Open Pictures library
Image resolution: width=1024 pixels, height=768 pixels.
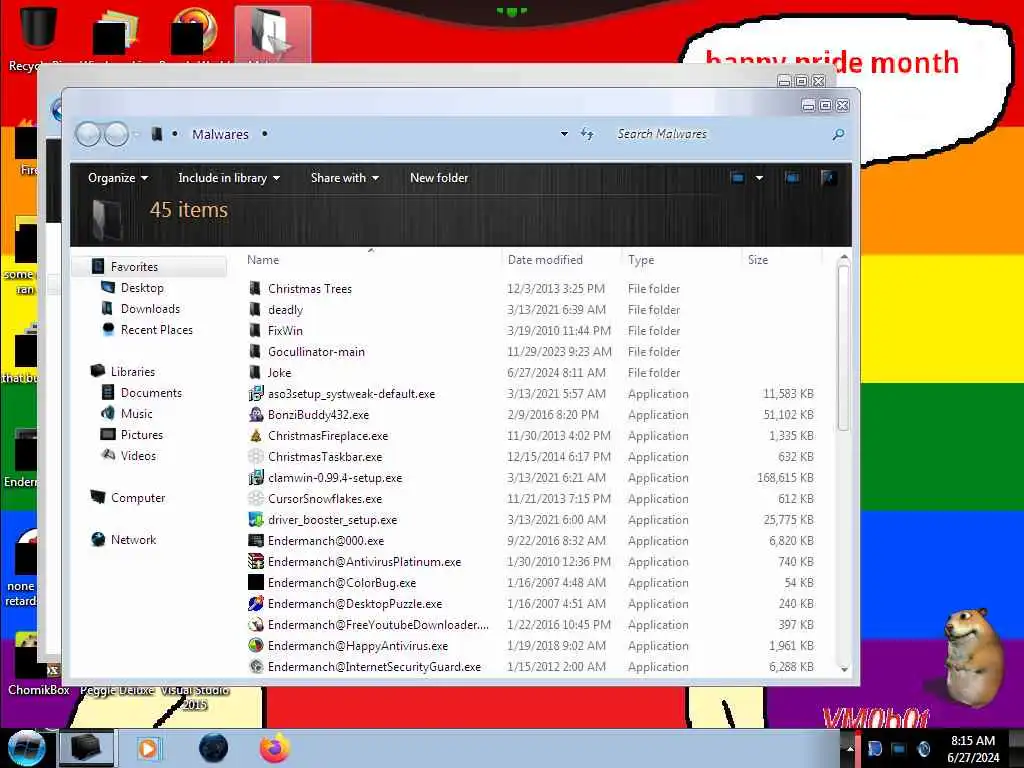pos(142,434)
